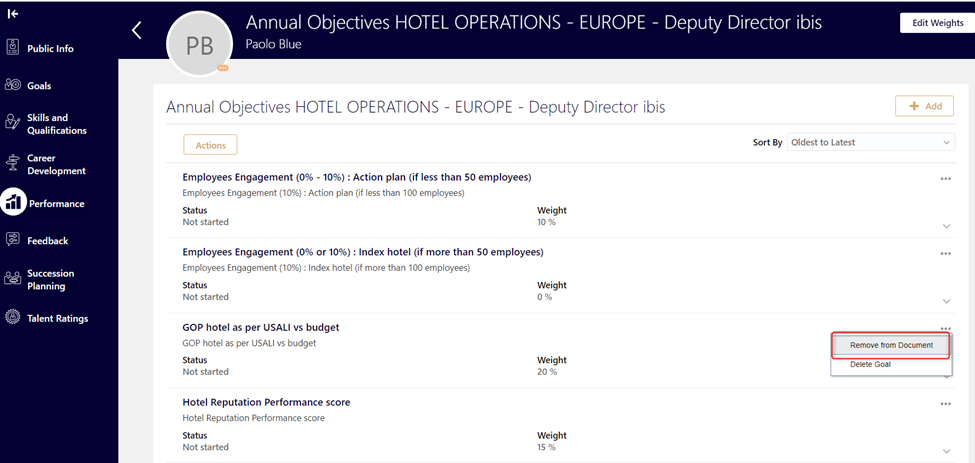Click the Skills and Qualifications icon
The image size is (975, 463).
coord(12,122)
